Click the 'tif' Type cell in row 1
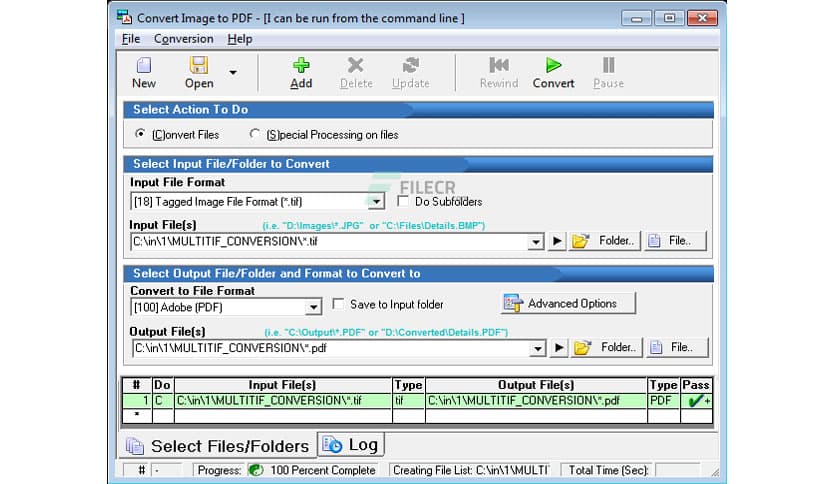Screen dimensions: 836x484 pos(408,401)
